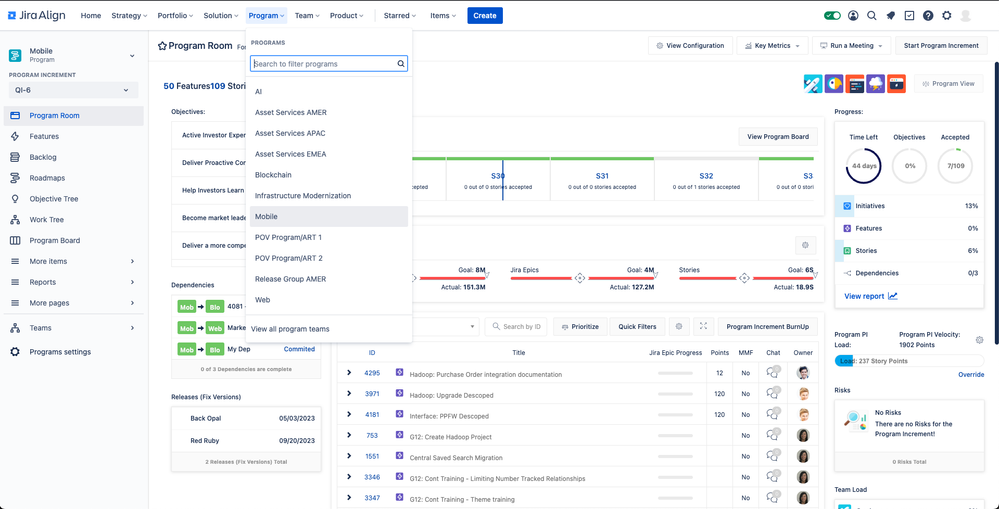Click View Program Board button
999x509 pixels.
click(x=778, y=136)
